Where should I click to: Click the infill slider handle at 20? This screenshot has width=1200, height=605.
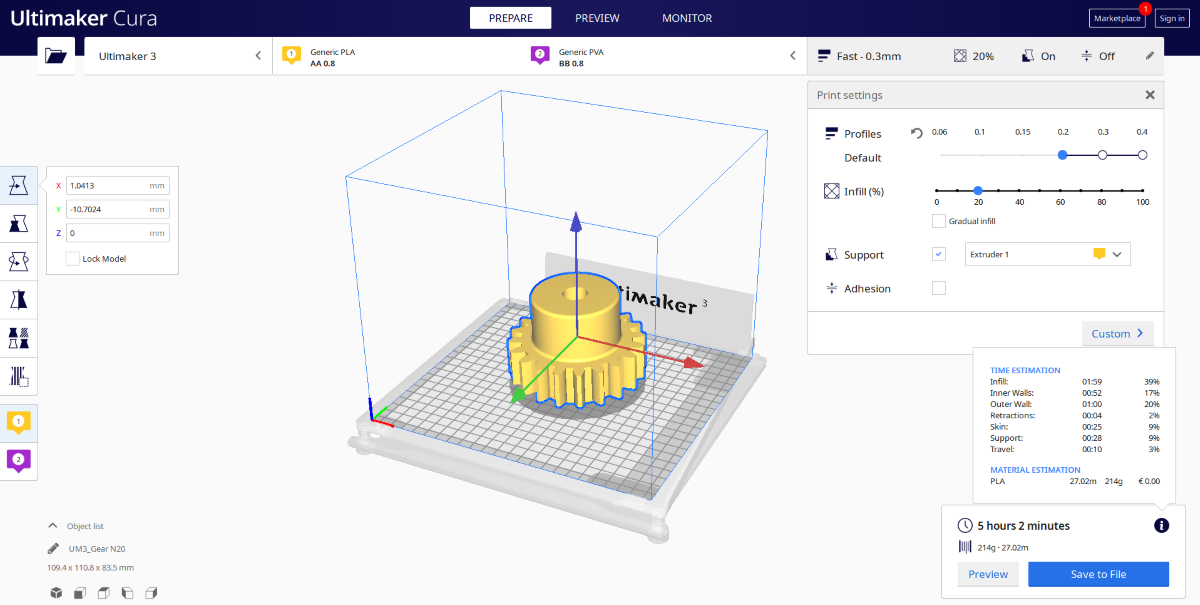pos(978,190)
